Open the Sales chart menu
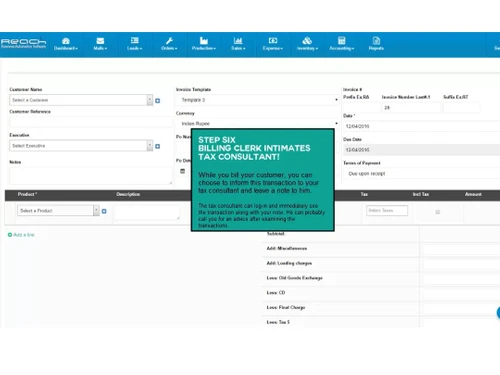 (238, 44)
